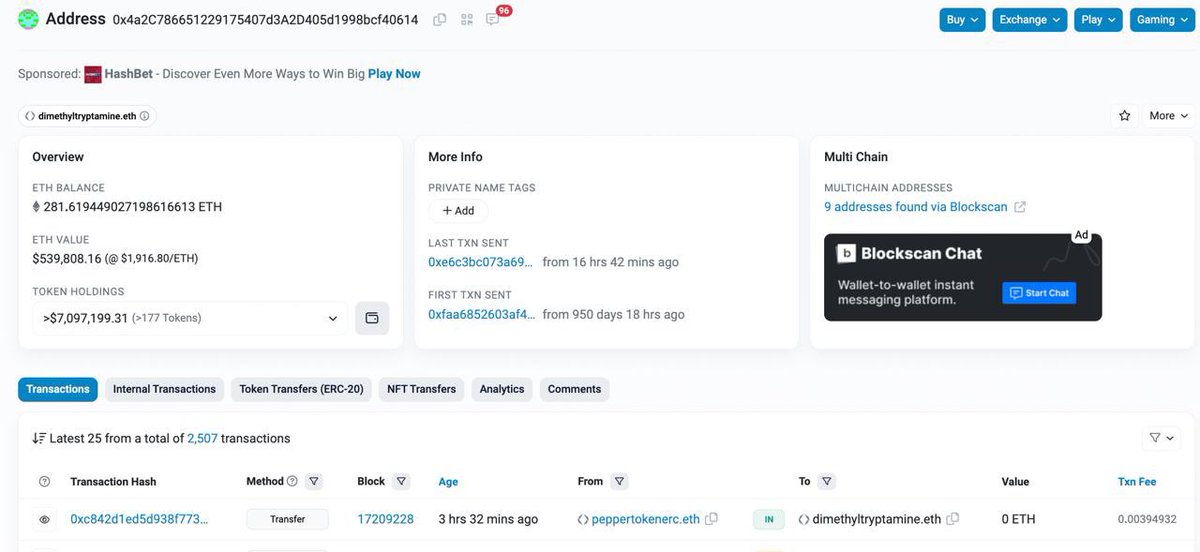Click the Blockscan Chat ad banner
This screenshot has height=552, width=1200.
click(962, 277)
